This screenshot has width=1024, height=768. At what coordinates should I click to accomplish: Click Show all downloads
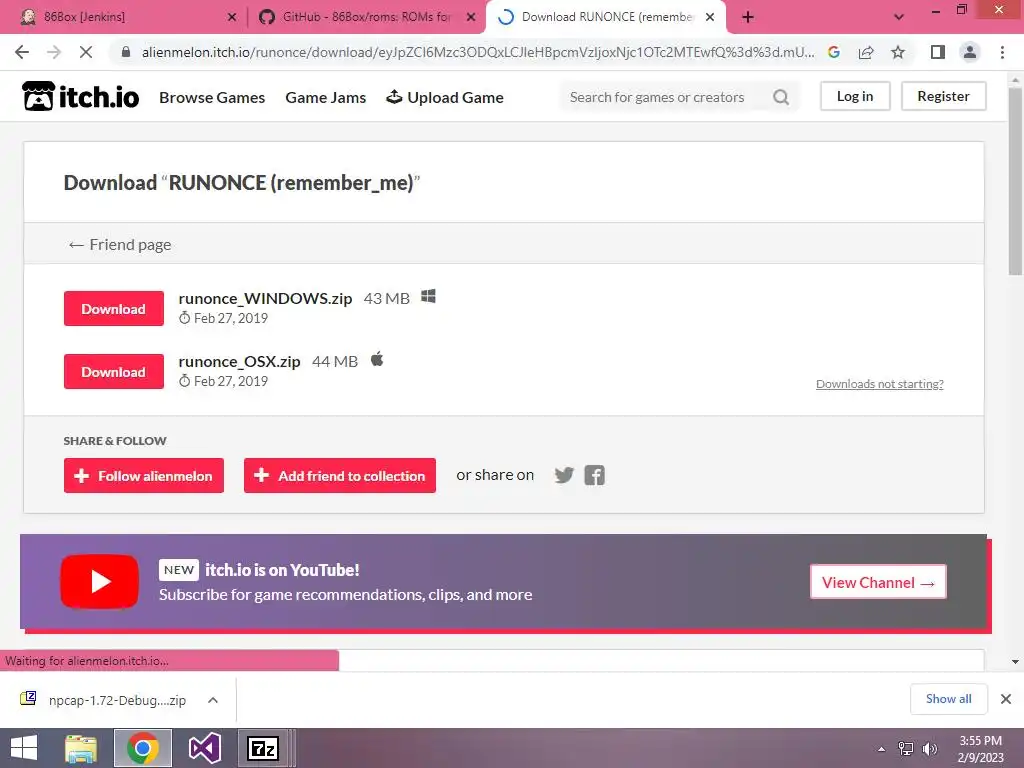(948, 699)
